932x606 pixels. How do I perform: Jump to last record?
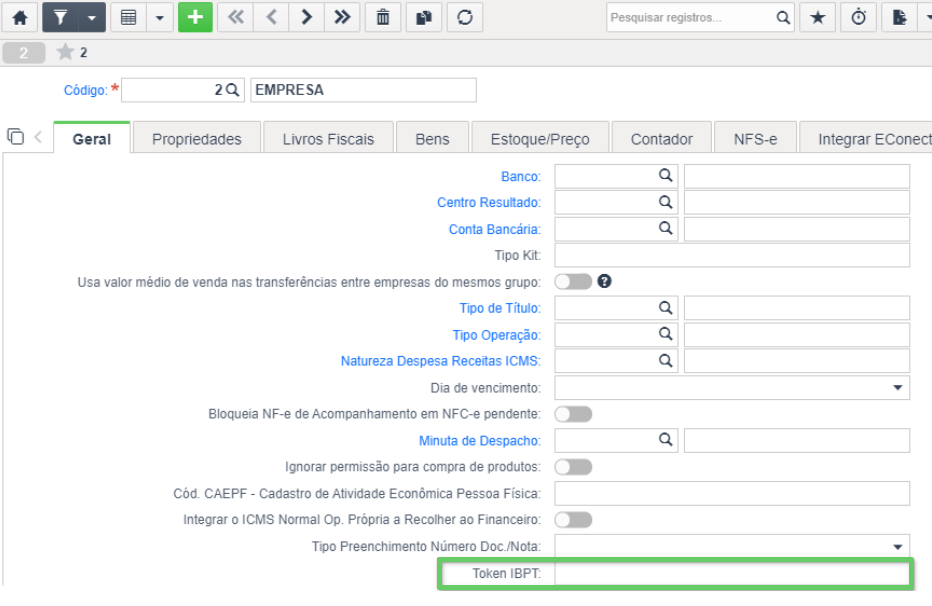point(342,17)
